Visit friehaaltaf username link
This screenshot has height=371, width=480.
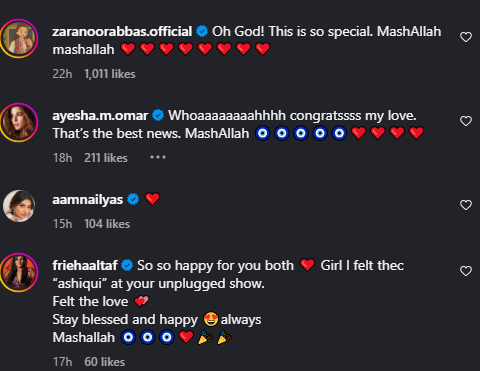click(x=85, y=266)
